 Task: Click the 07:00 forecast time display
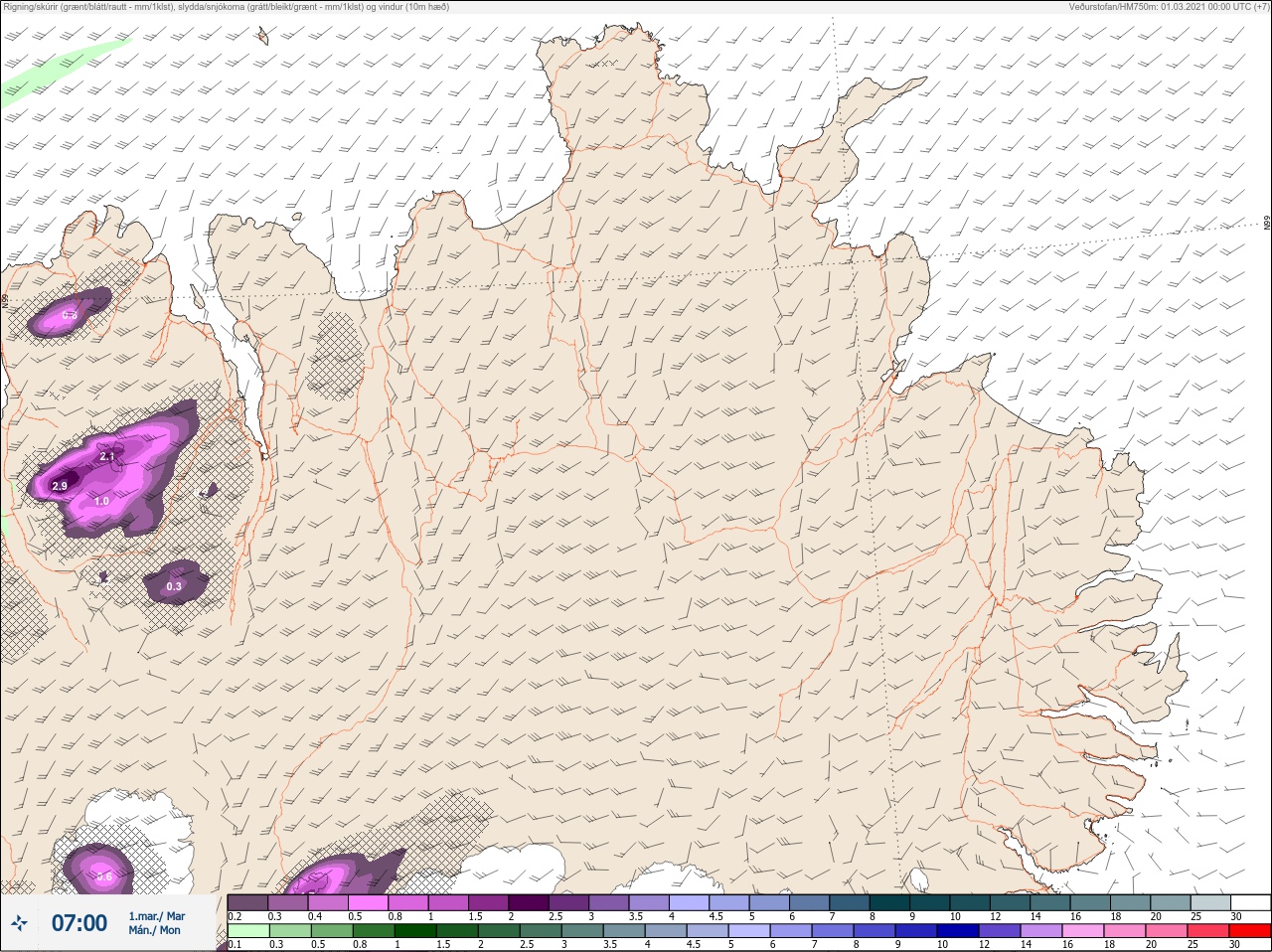[79, 923]
